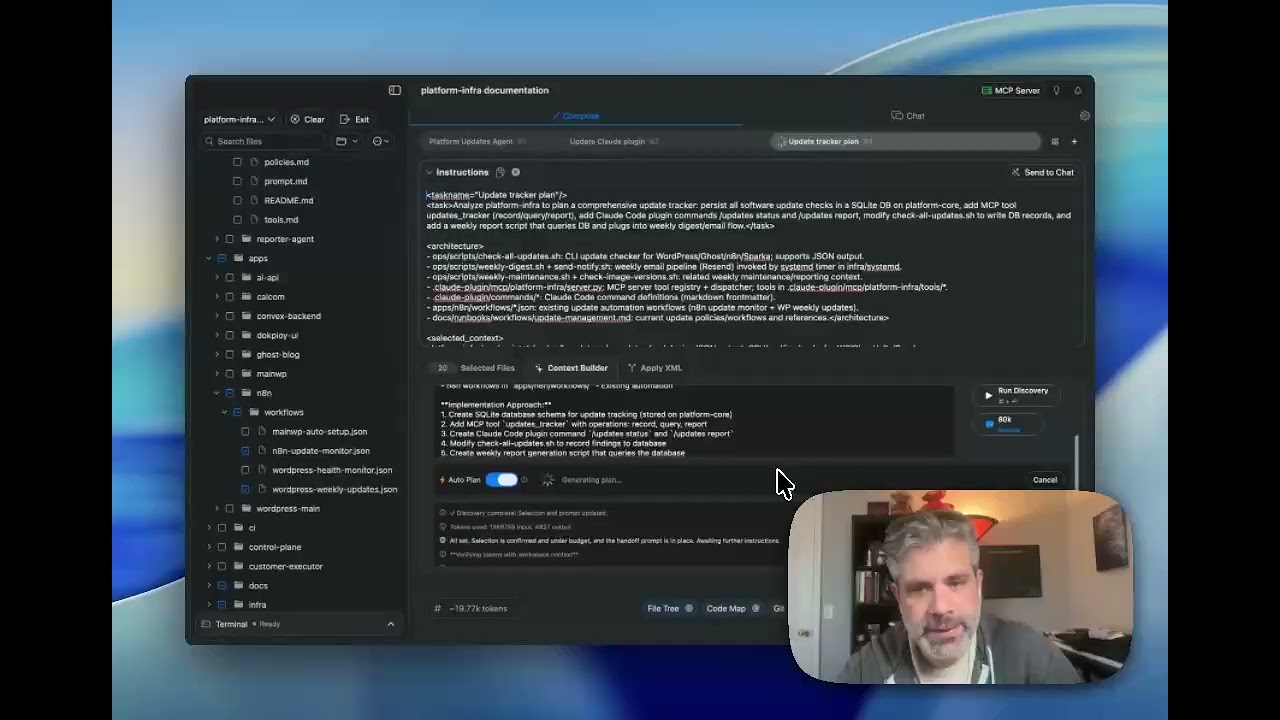
Task: Check the convex-backend folder checkbox
Action: [x=230, y=316]
